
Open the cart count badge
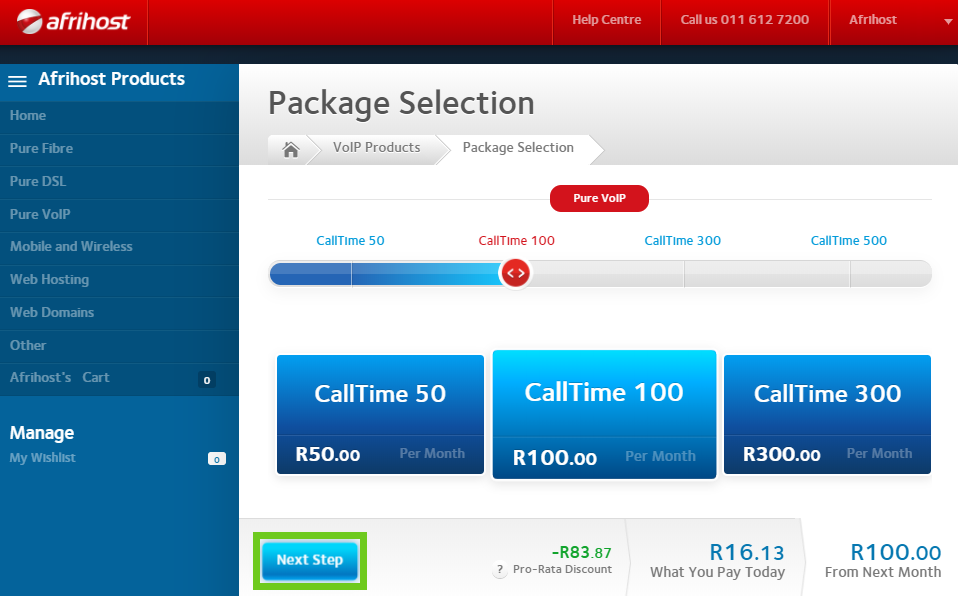[207, 380]
